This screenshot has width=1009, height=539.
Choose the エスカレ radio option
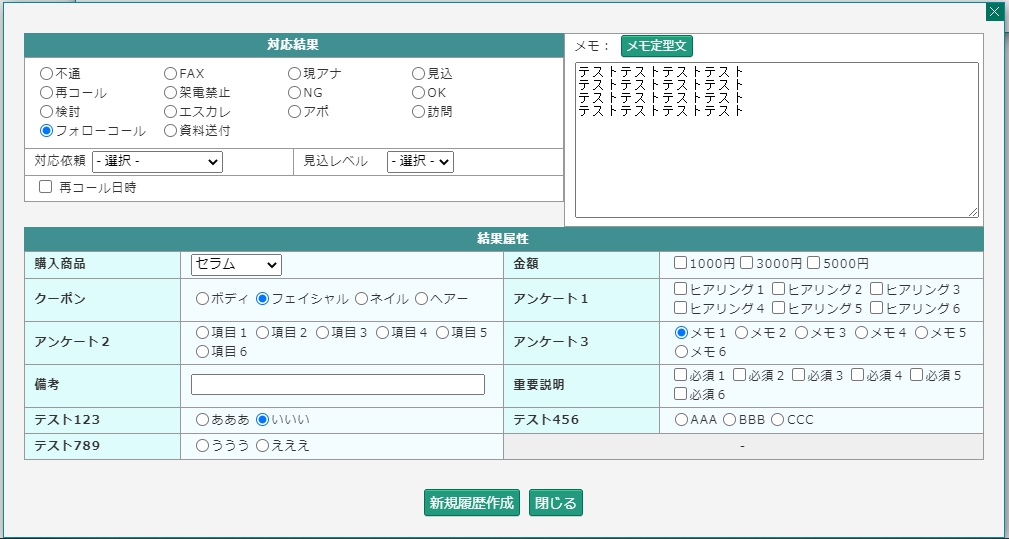[170, 112]
